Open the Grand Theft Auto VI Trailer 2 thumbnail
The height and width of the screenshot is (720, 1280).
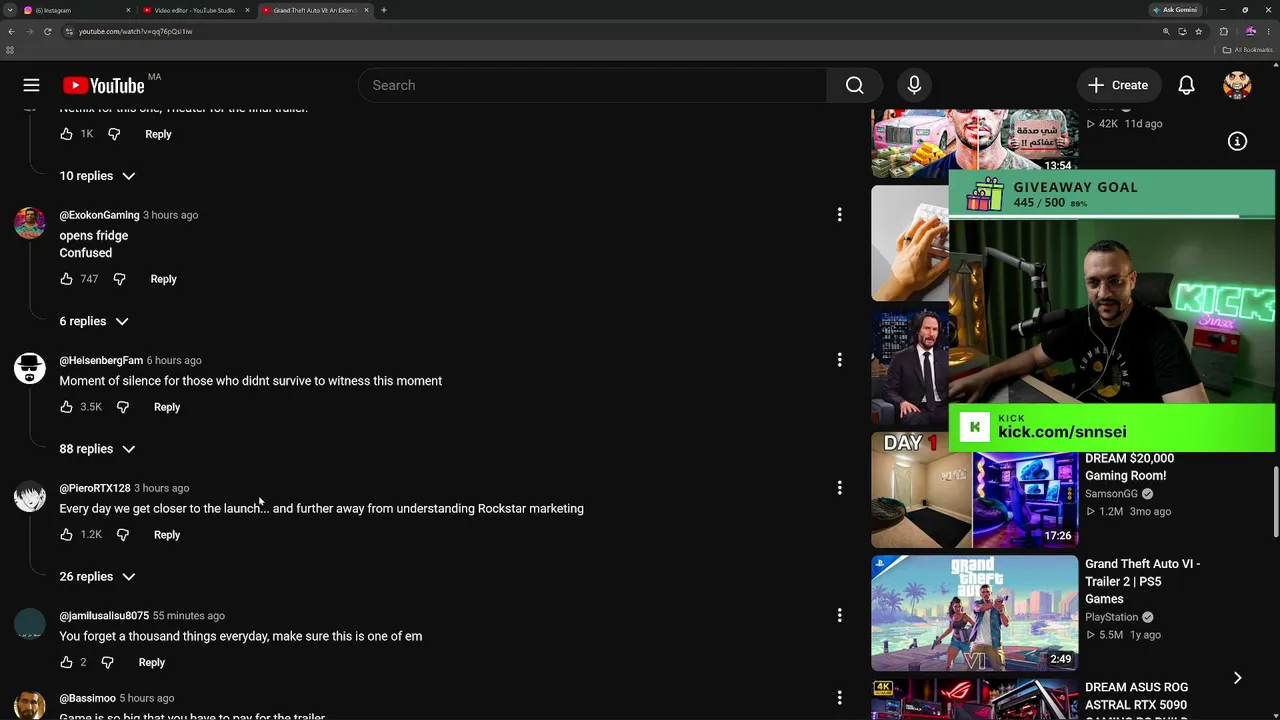pyautogui.click(x=975, y=613)
